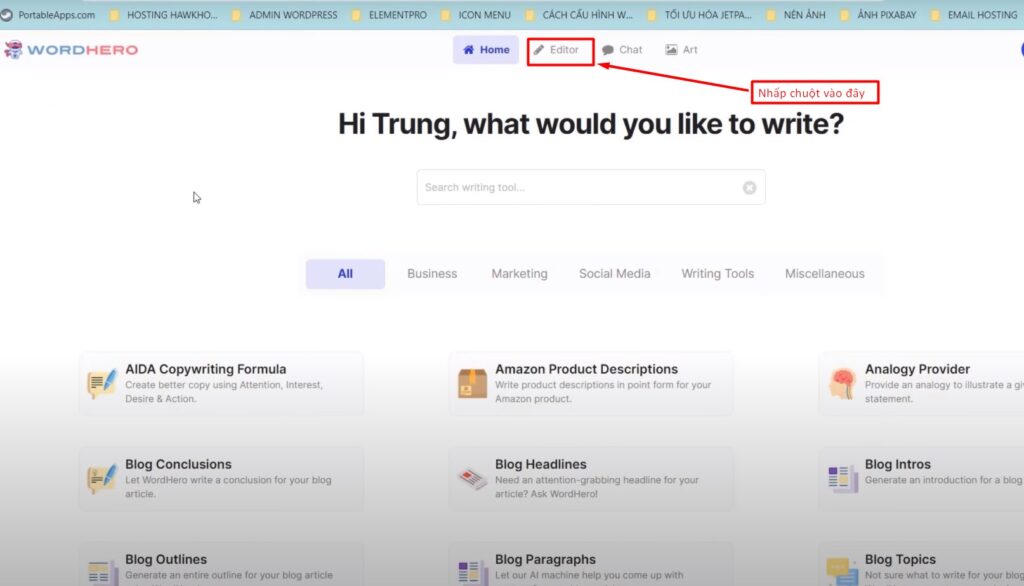Open Blog Headlines tool title
1024x586 pixels.
click(x=541, y=464)
